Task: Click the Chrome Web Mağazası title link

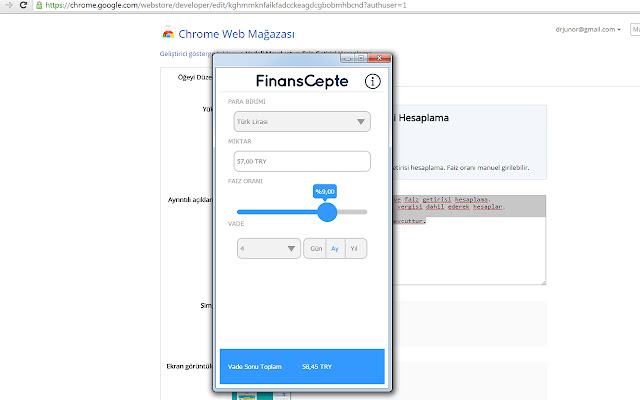Action: [x=236, y=34]
